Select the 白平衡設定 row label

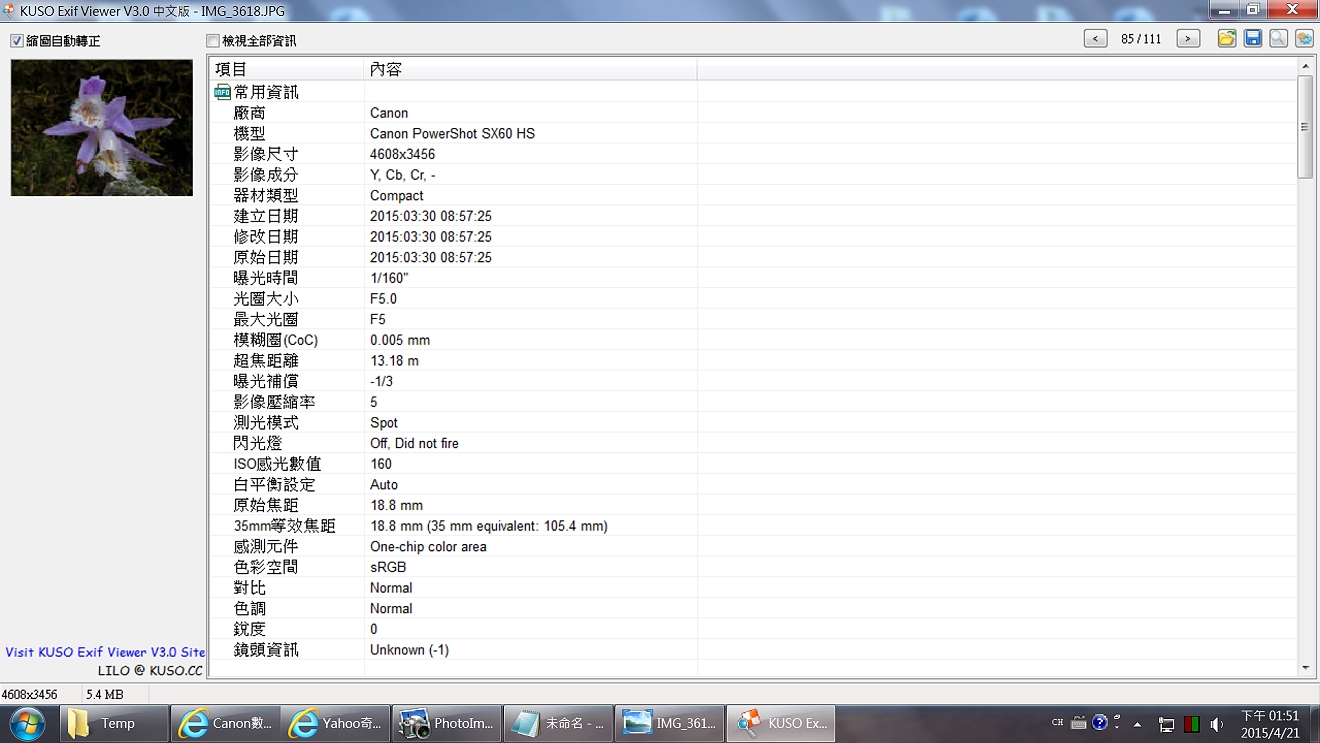(274, 485)
